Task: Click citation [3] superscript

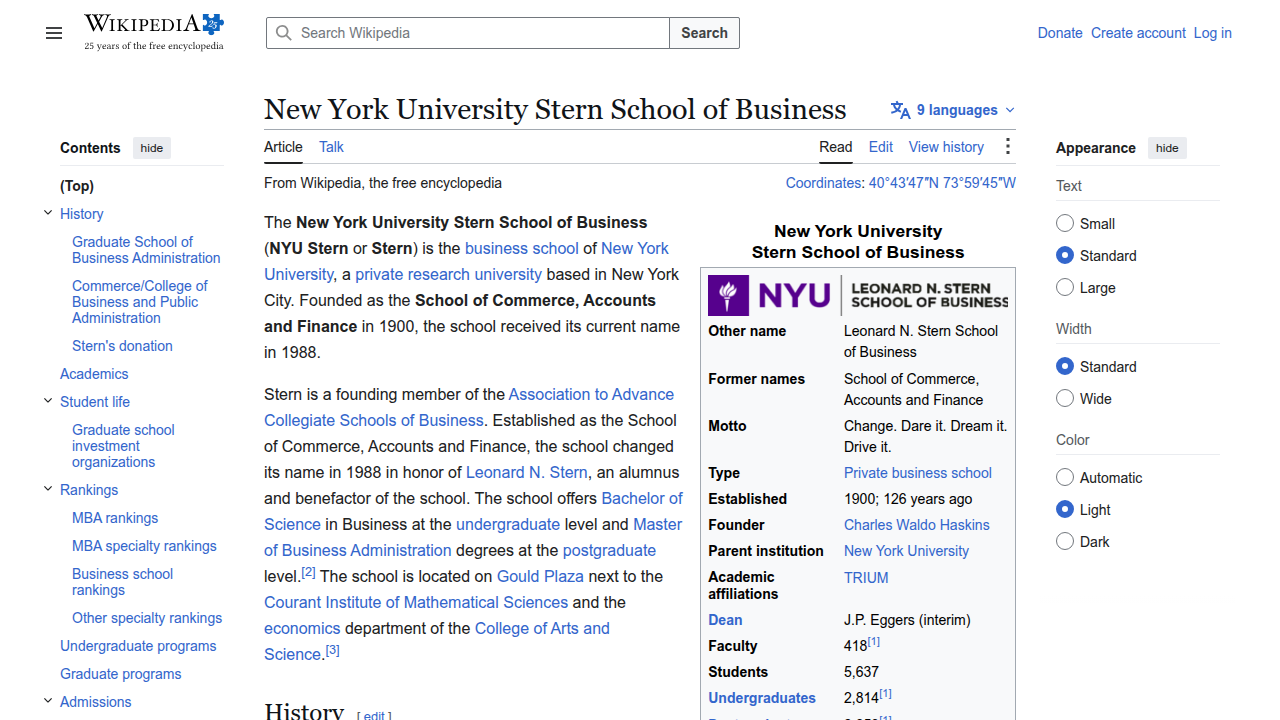Action: (333, 650)
